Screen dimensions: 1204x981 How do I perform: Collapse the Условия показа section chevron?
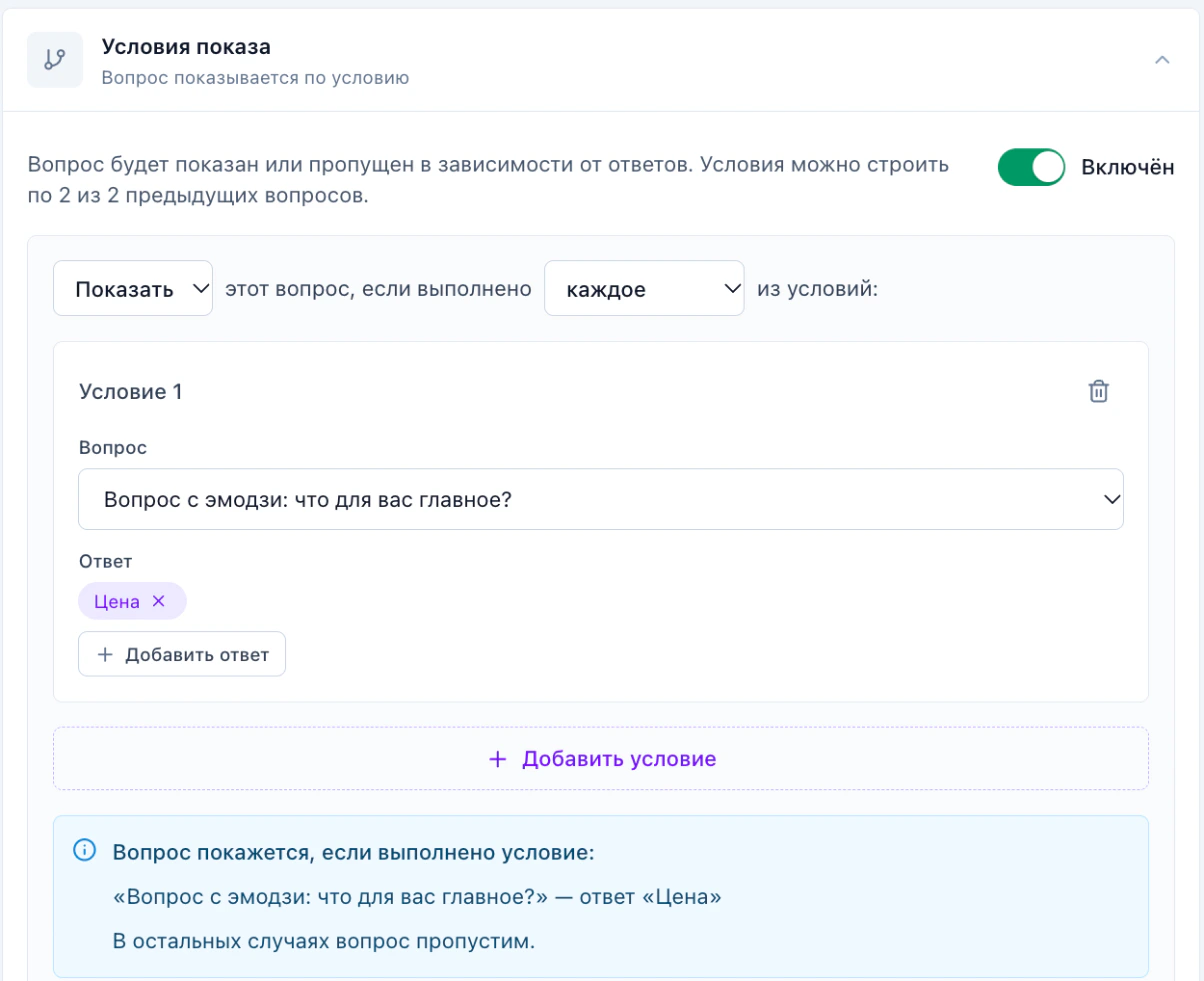1162,60
